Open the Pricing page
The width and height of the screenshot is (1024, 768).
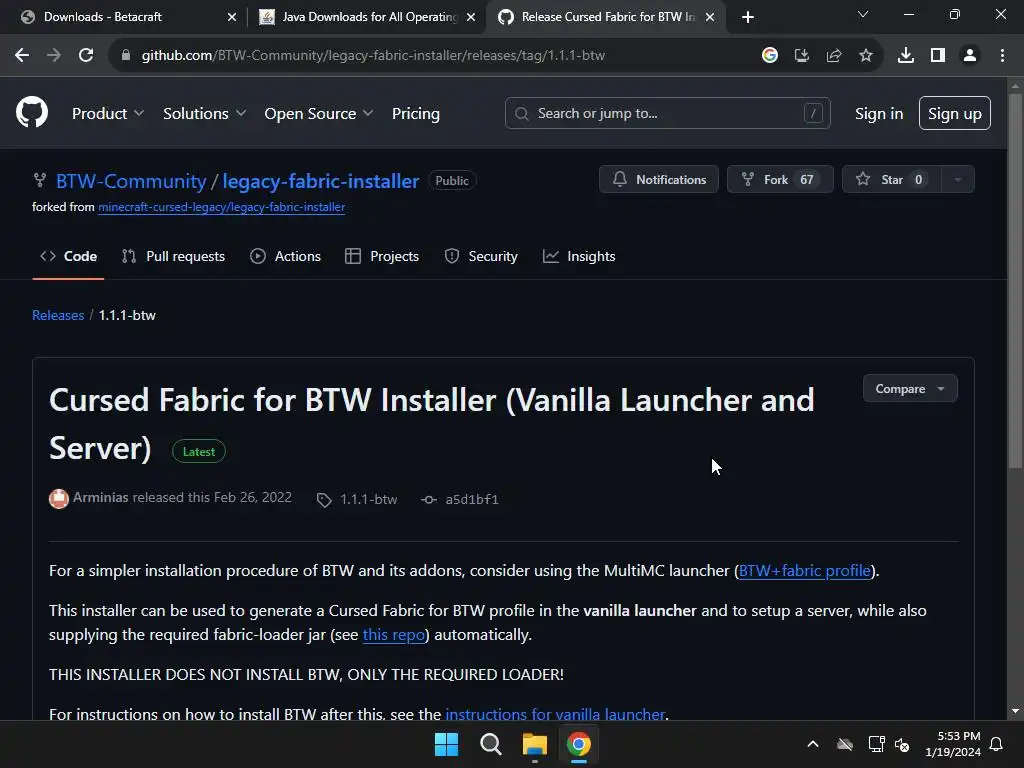coord(416,114)
